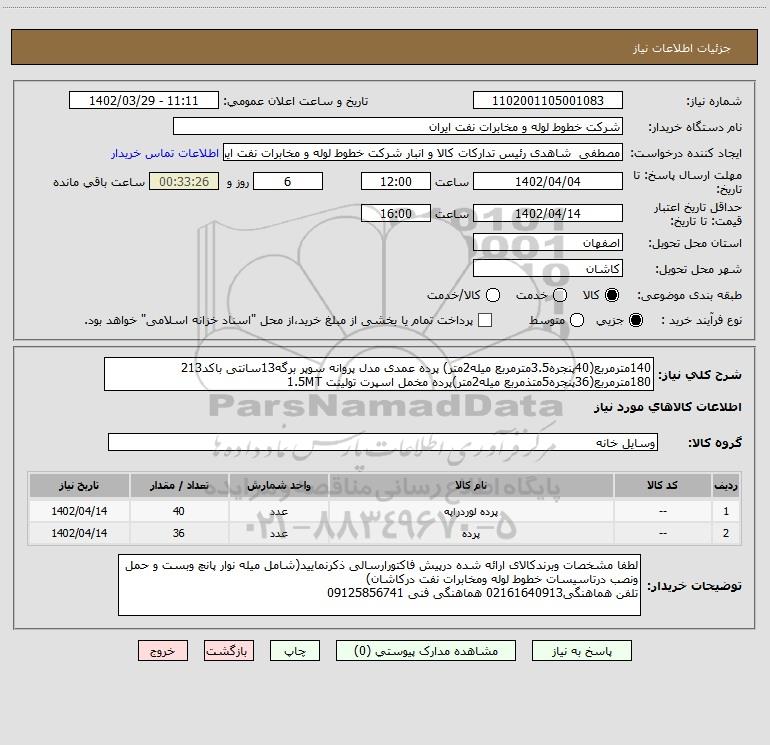Click the quantity cell showing 36
Image resolution: width=770 pixels, height=745 pixels.
click(x=179, y=533)
